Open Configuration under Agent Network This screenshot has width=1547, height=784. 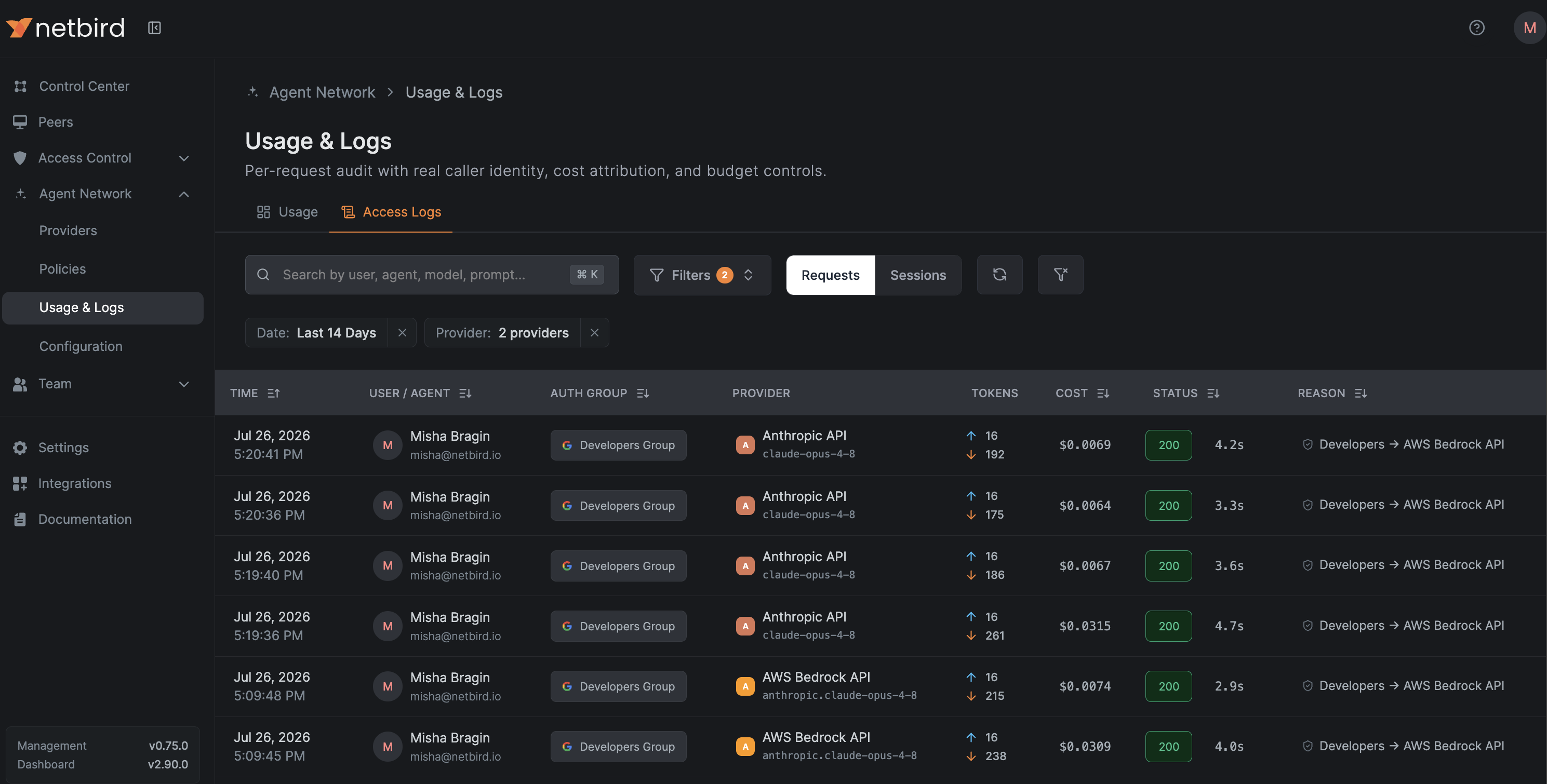[x=81, y=346]
